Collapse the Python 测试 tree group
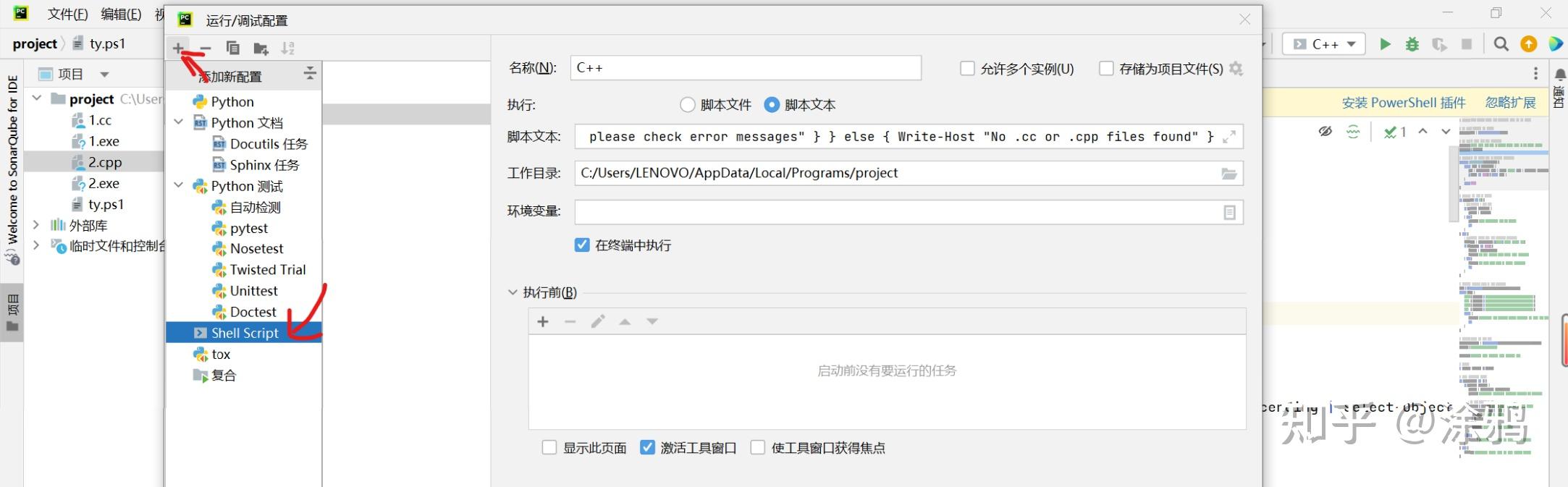The height and width of the screenshot is (487, 1568). 179,185
